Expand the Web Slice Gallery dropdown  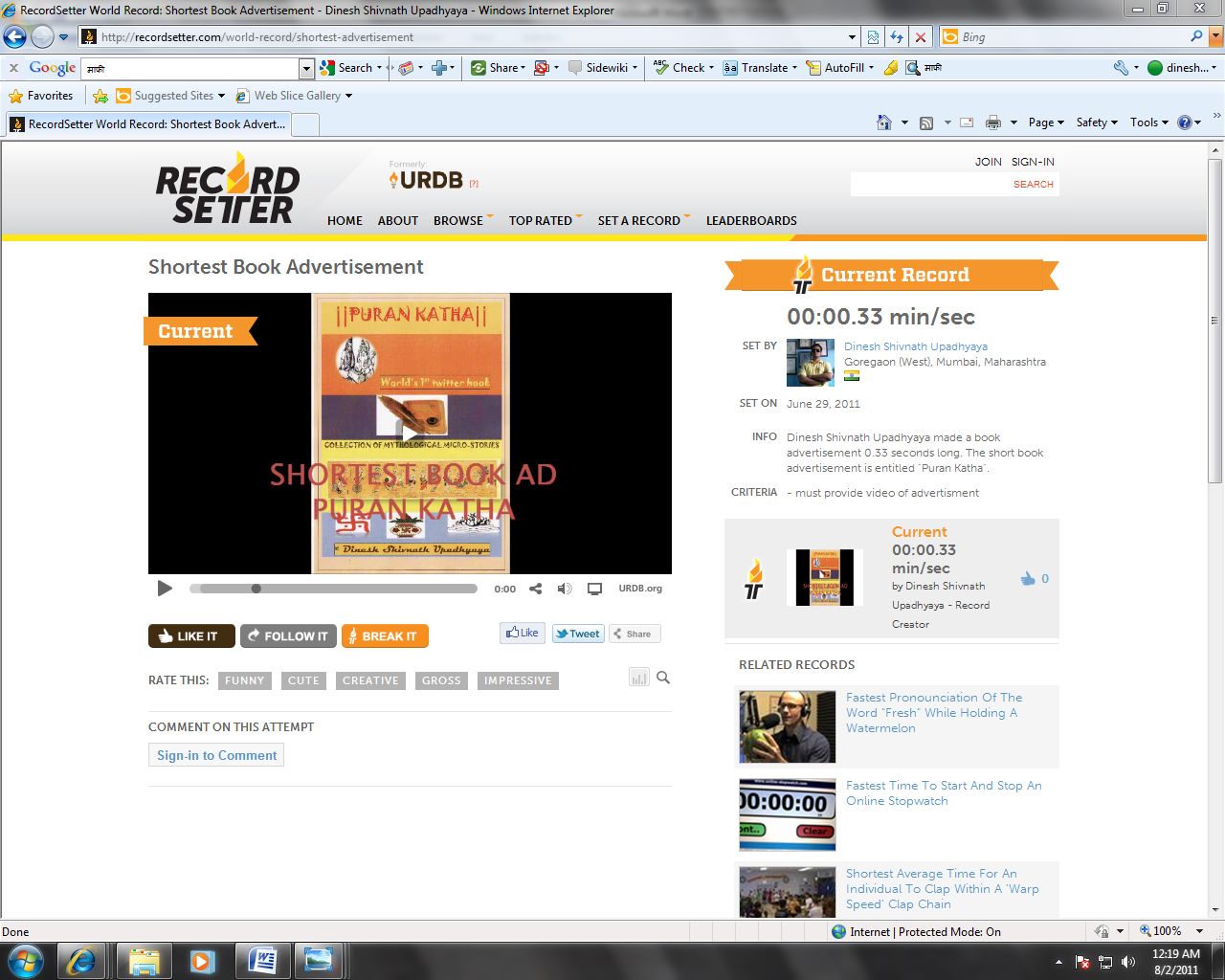tap(348, 96)
